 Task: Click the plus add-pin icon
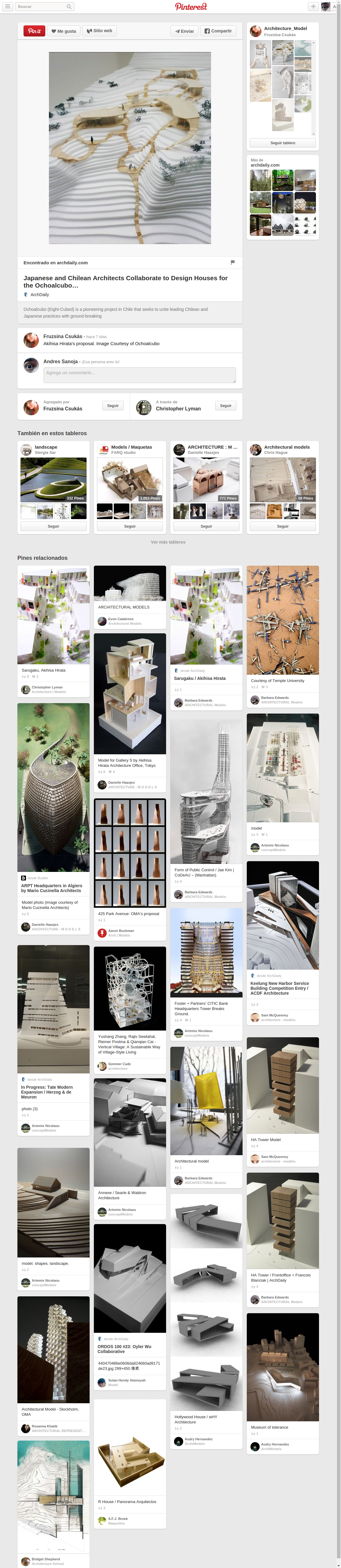[x=313, y=7]
